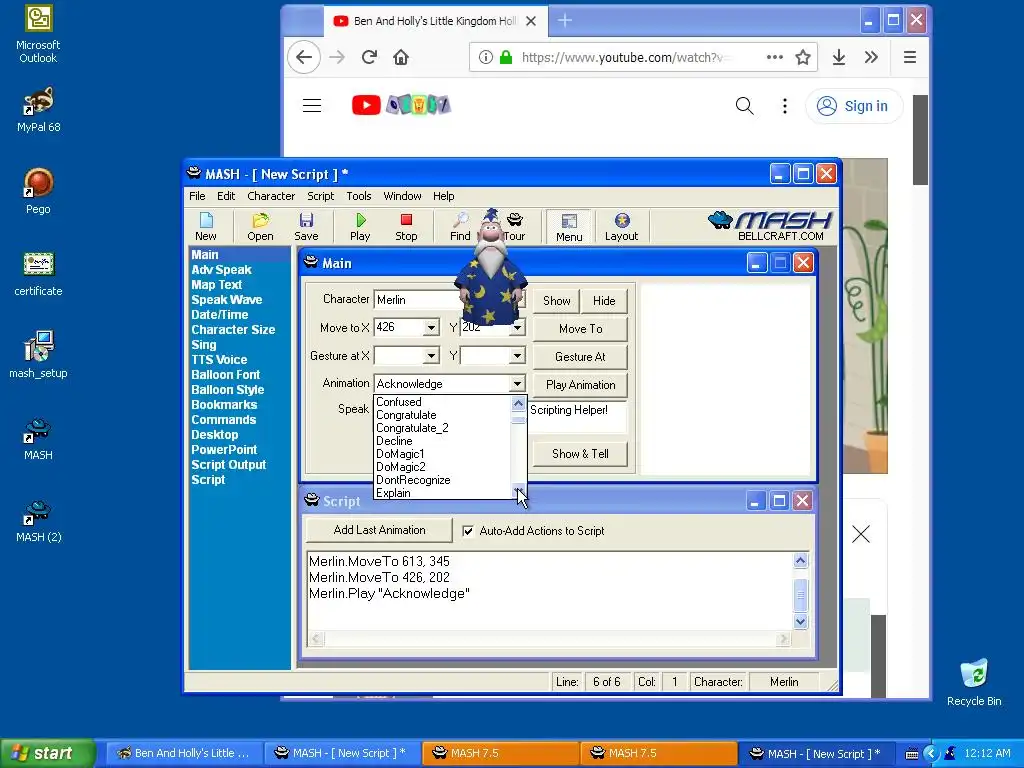This screenshot has height=768, width=1024.
Task: Click the Save floppy disk icon
Action: [306, 226]
